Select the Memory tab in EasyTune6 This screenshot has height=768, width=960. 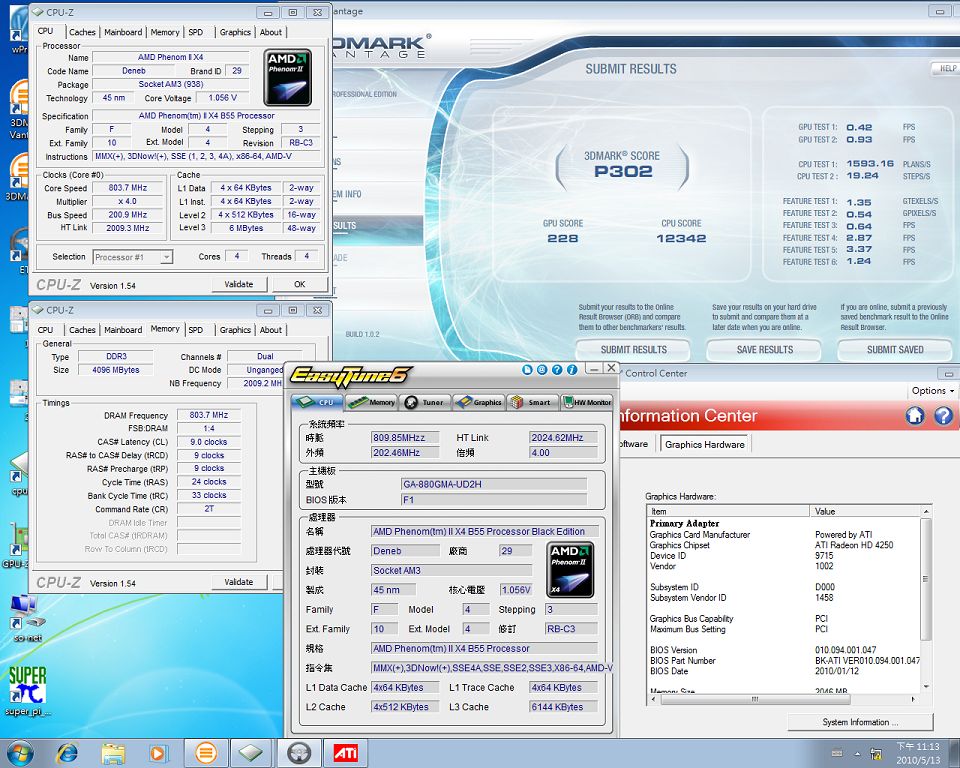click(x=372, y=402)
